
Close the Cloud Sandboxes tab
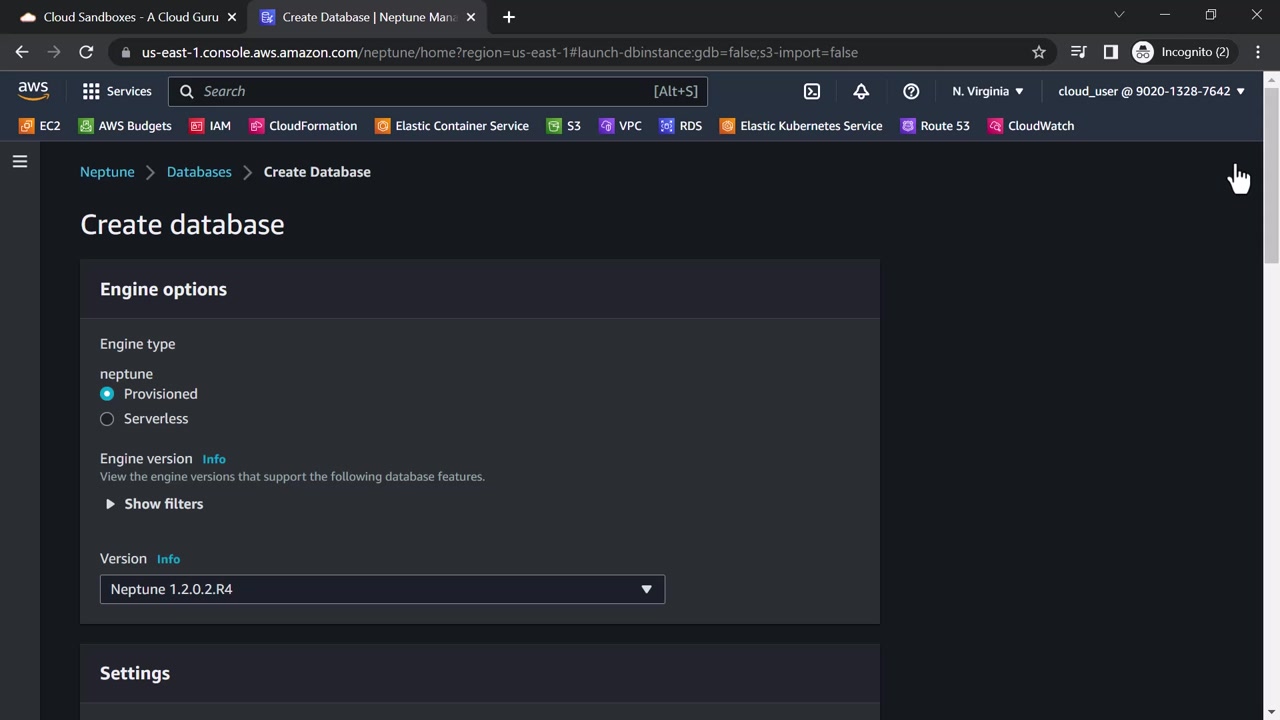point(232,17)
